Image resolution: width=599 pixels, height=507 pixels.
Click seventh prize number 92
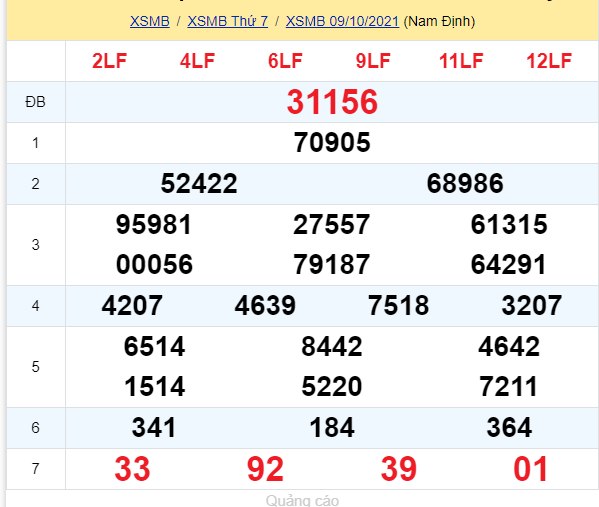pyautogui.click(x=265, y=469)
